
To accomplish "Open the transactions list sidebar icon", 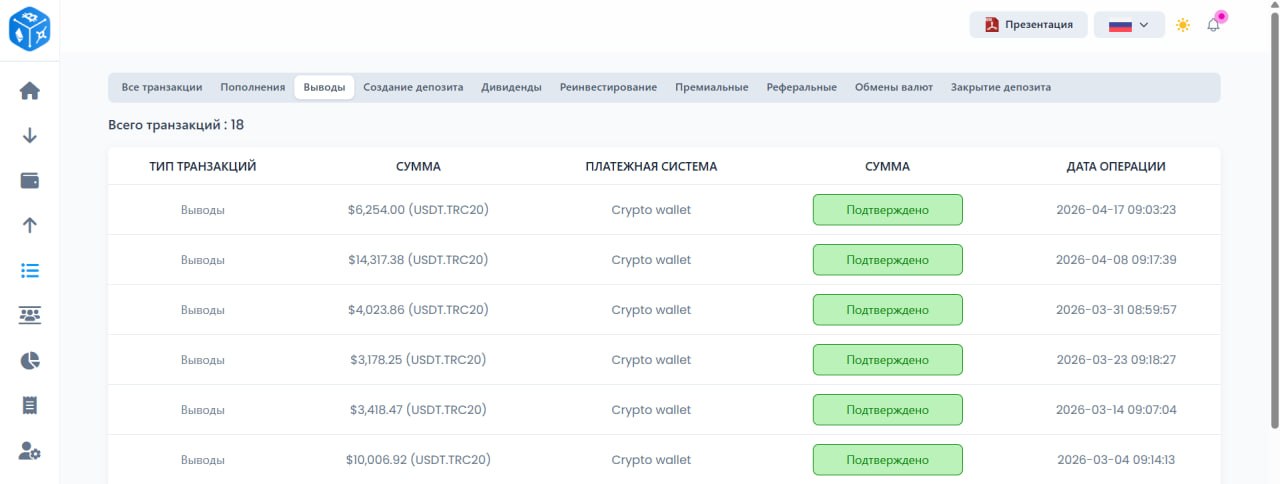I will [30, 270].
